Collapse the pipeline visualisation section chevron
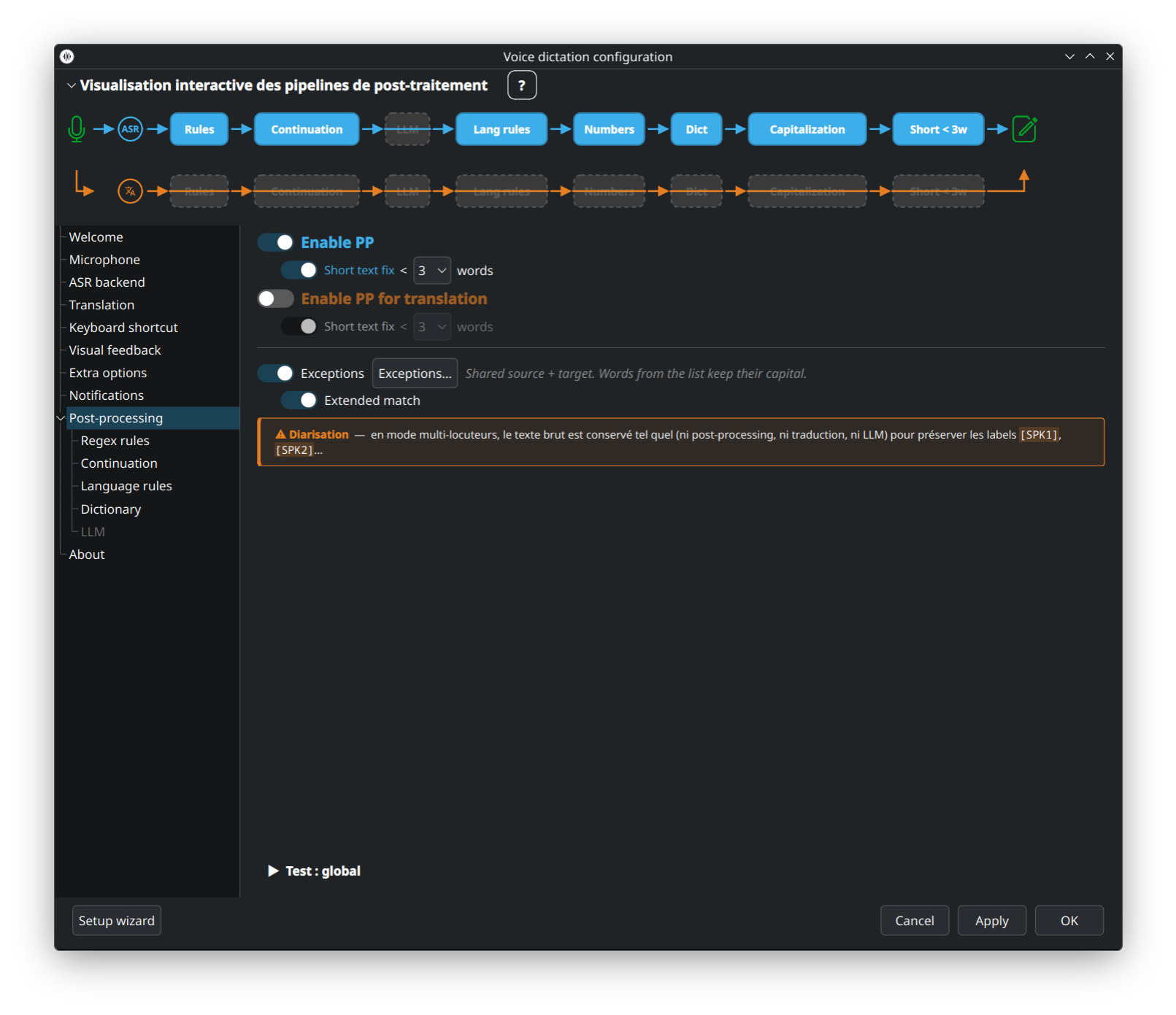The height and width of the screenshot is (1015, 1176). [x=72, y=85]
